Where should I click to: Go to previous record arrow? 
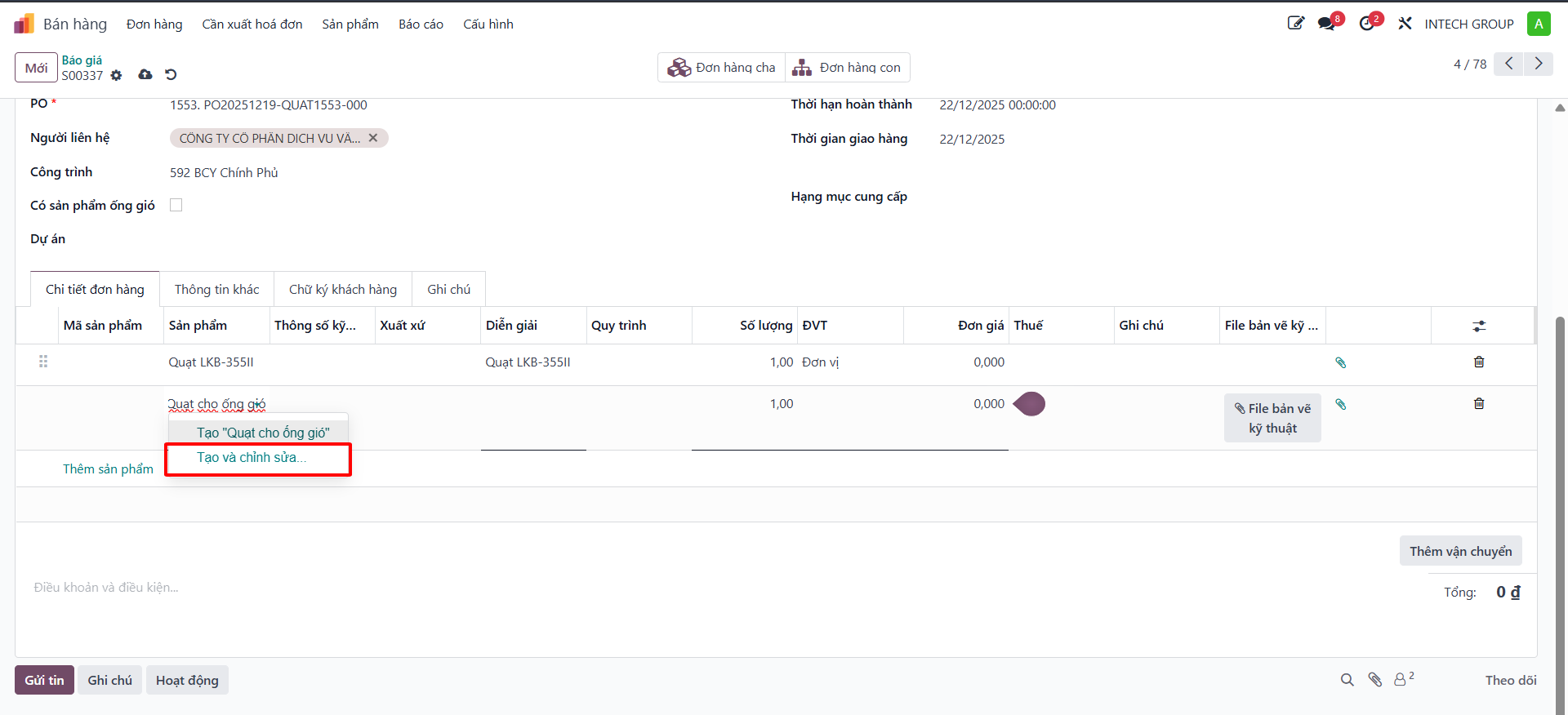coord(1509,64)
